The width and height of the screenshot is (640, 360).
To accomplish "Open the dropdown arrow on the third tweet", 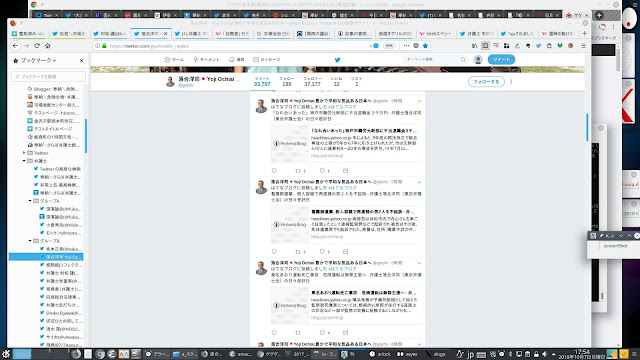I will [x=419, y=263].
